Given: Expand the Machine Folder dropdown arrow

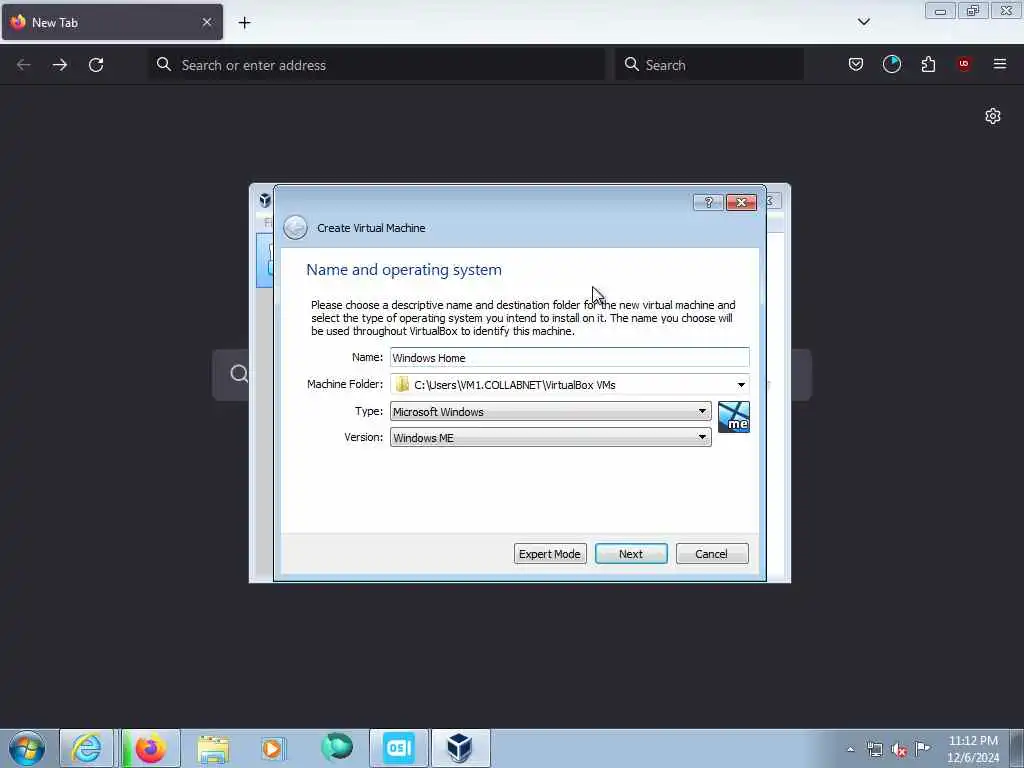Looking at the screenshot, I should (741, 385).
